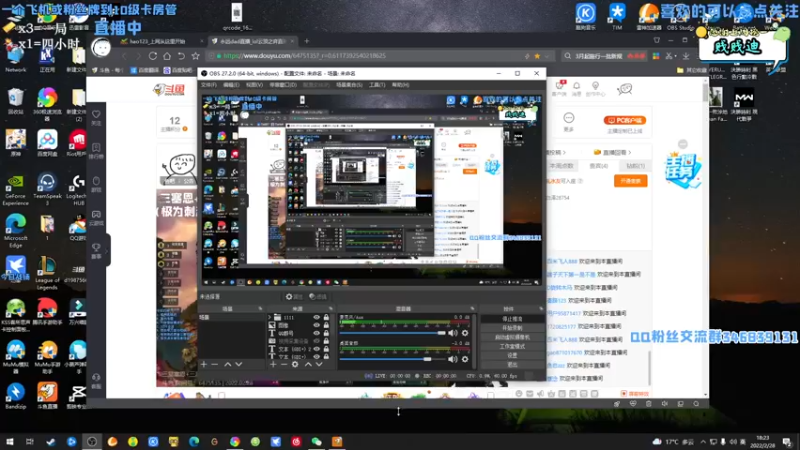Bookmark page with the star outline icon
800x450 pixels.
point(195,56)
